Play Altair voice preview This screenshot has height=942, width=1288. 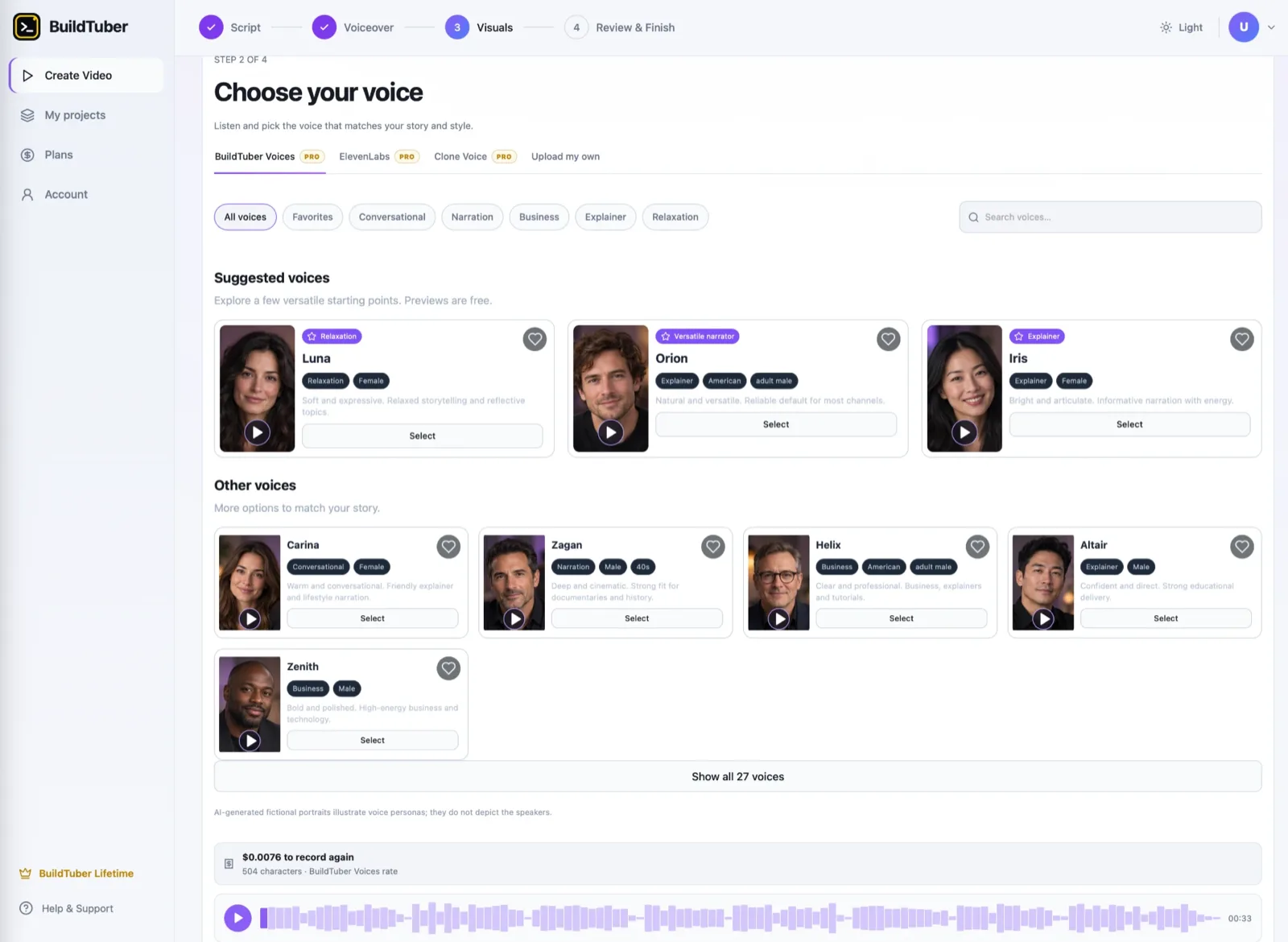click(1043, 618)
